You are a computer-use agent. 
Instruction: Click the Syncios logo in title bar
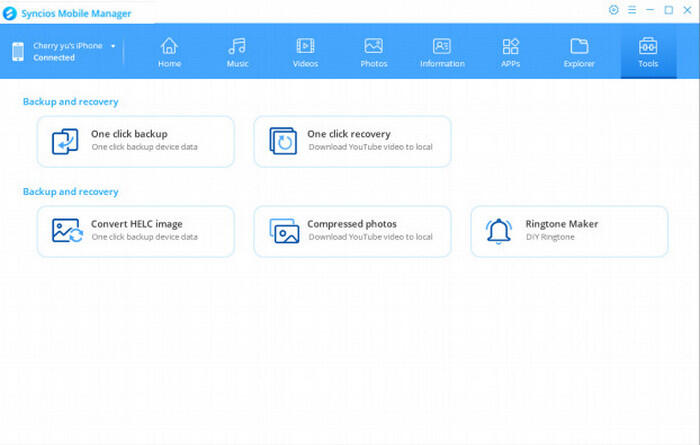click(10, 10)
